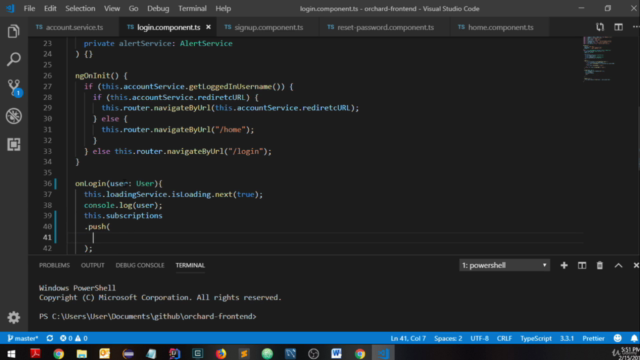Click Visual Studio Code taskbar icon
The height and width of the screenshot is (360, 640).
pos(383,353)
